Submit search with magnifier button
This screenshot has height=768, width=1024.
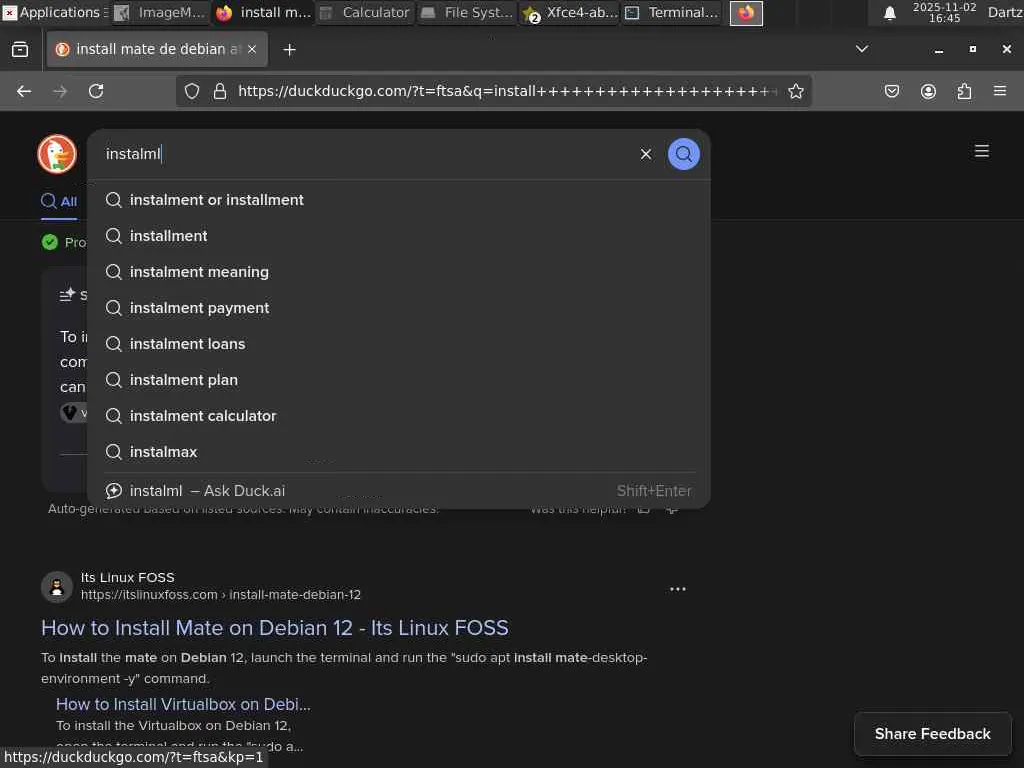click(x=683, y=154)
